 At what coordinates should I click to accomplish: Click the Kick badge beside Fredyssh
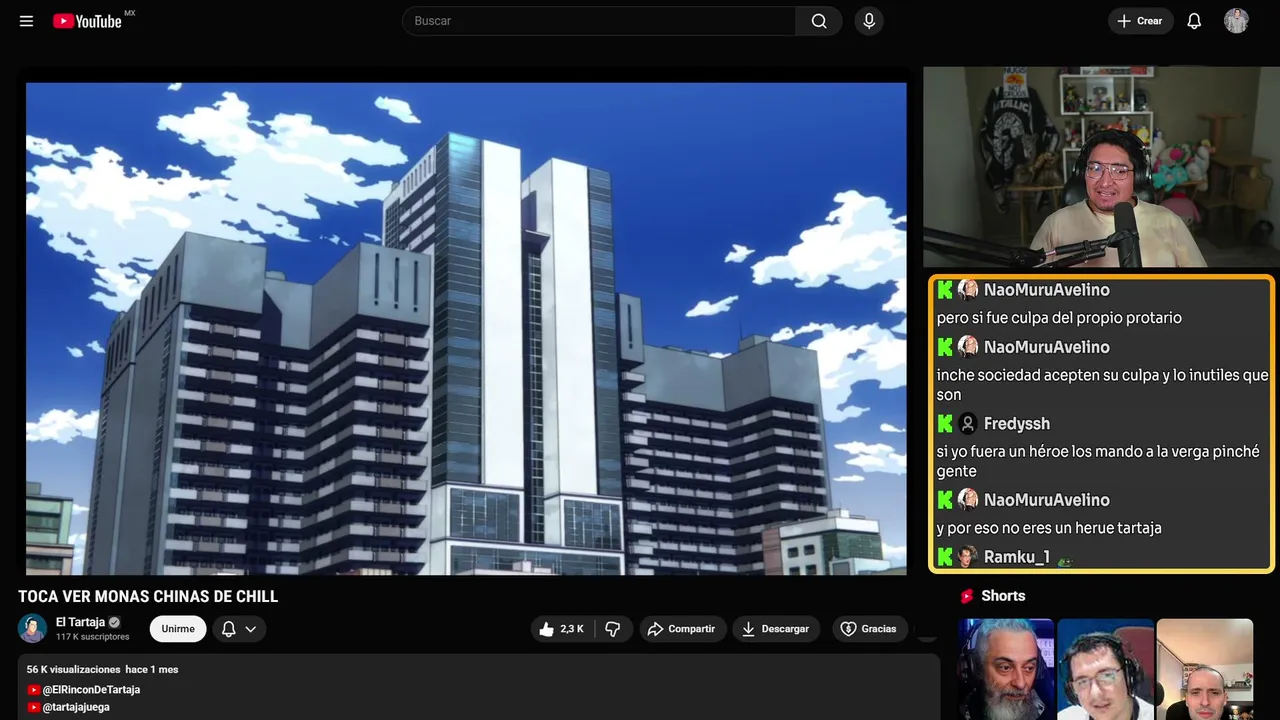[945, 424]
